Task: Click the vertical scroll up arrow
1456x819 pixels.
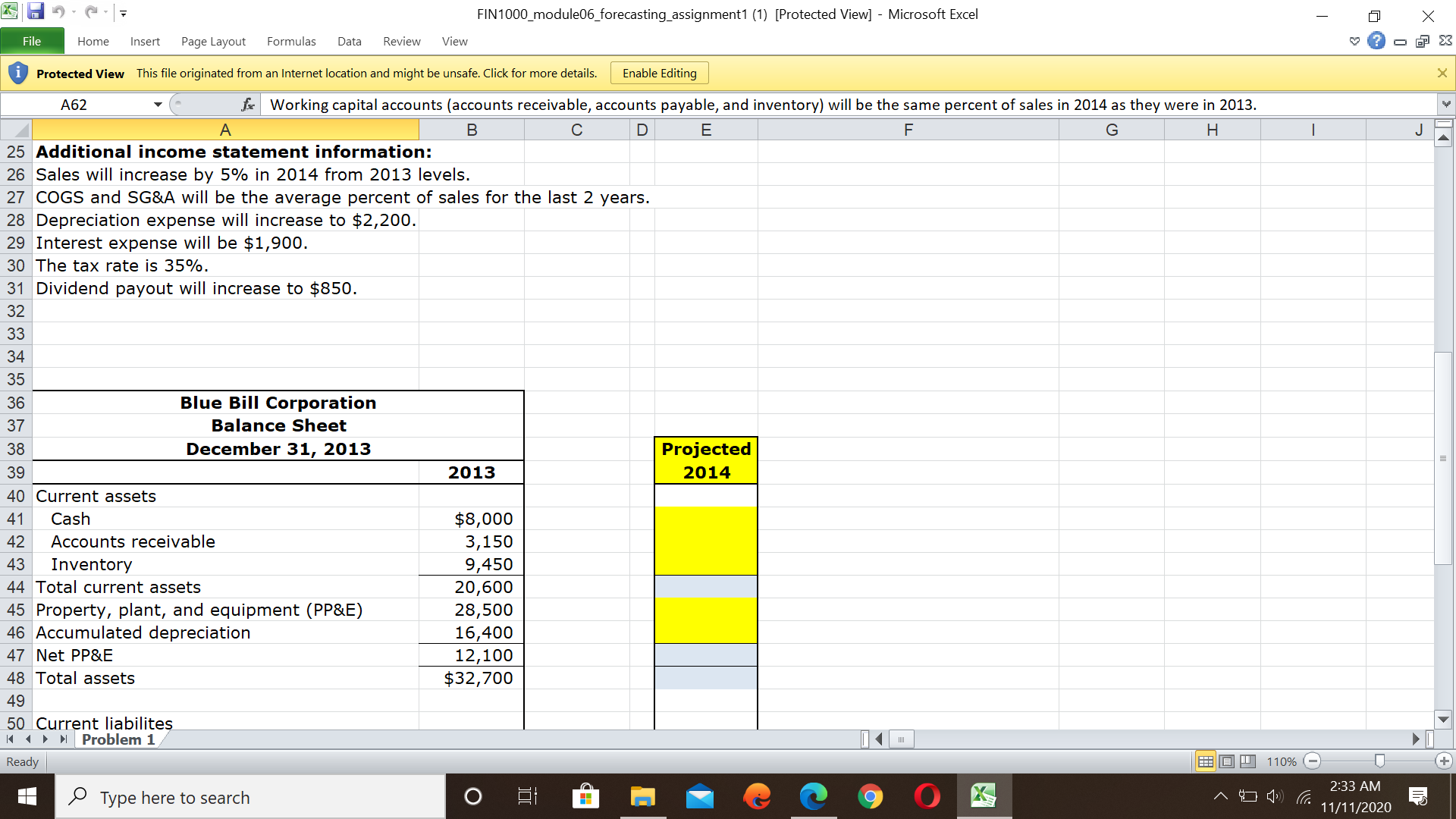Action: click(x=1443, y=138)
